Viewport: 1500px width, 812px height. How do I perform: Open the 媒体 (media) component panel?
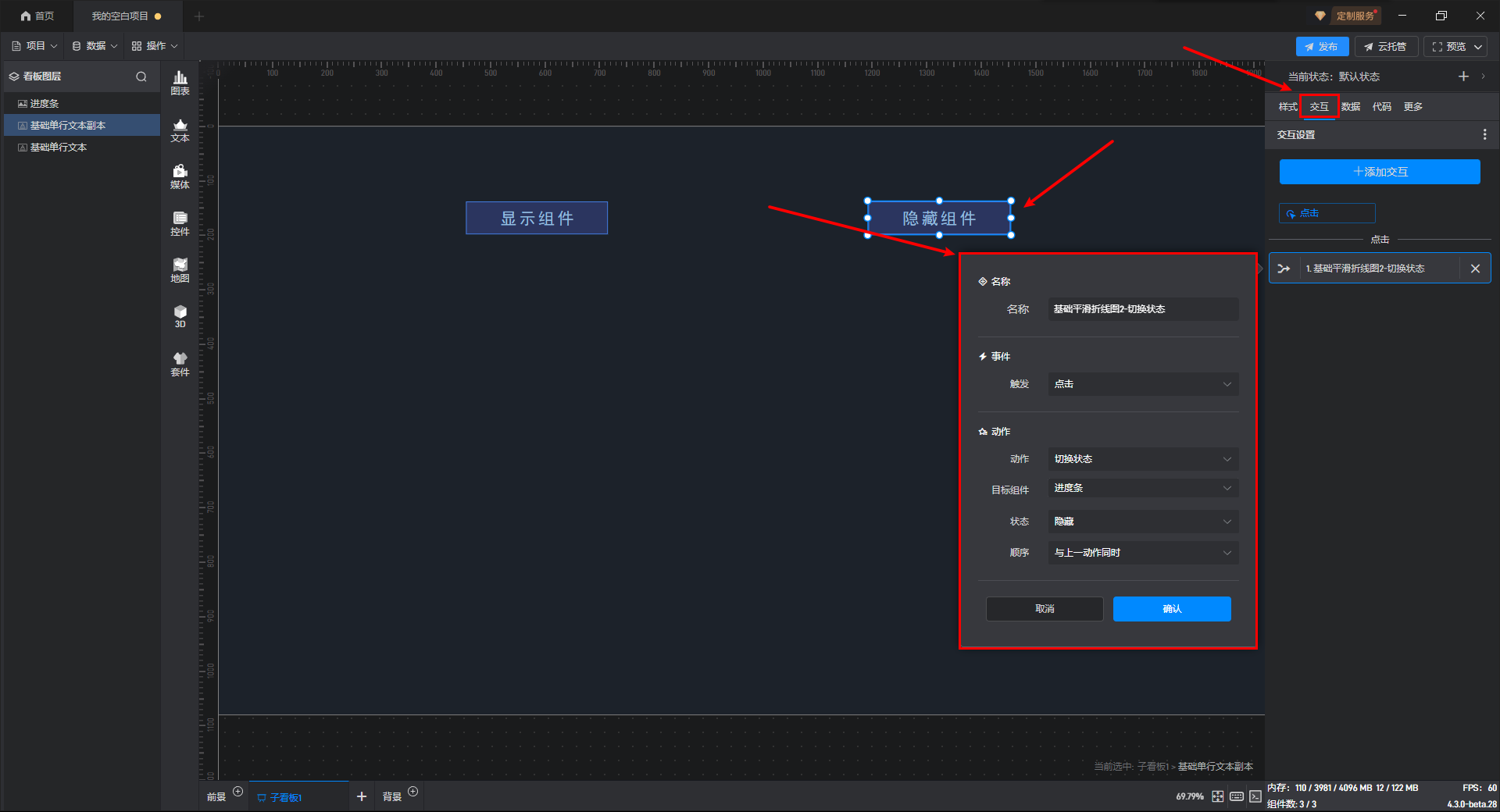pyautogui.click(x=180, y=176)
